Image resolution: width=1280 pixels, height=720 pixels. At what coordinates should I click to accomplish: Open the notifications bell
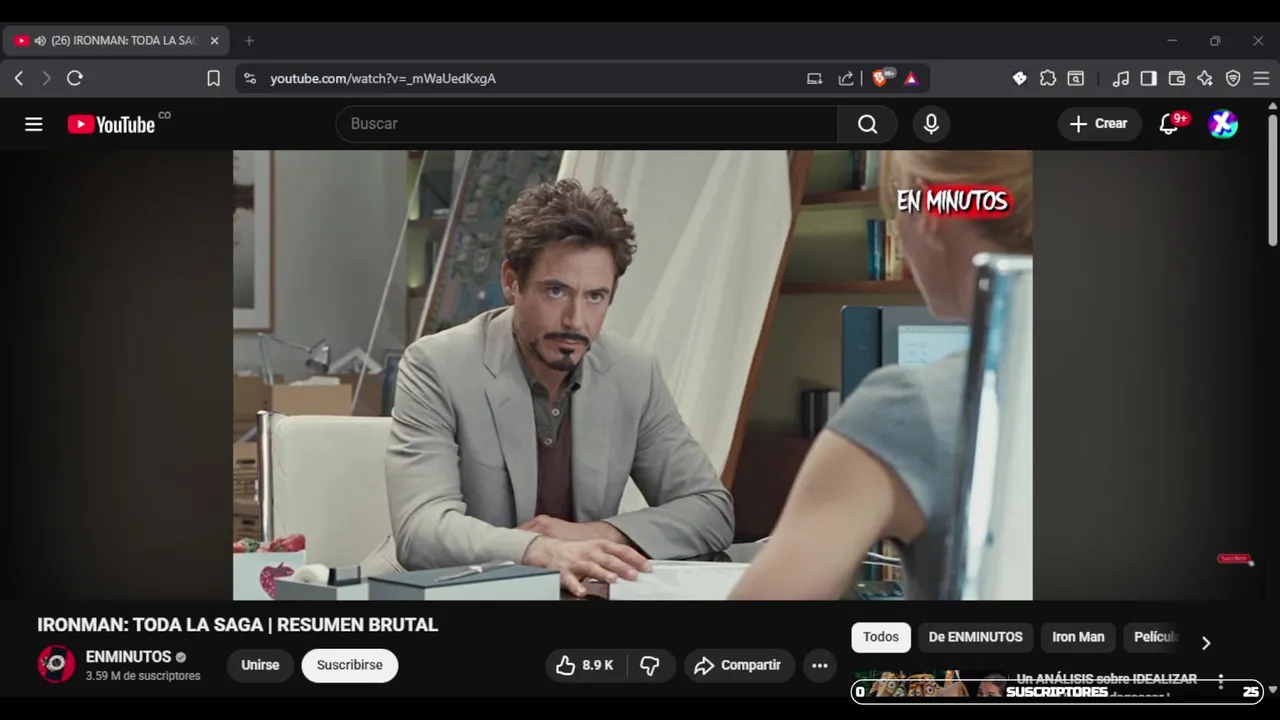pos(1168,124)
